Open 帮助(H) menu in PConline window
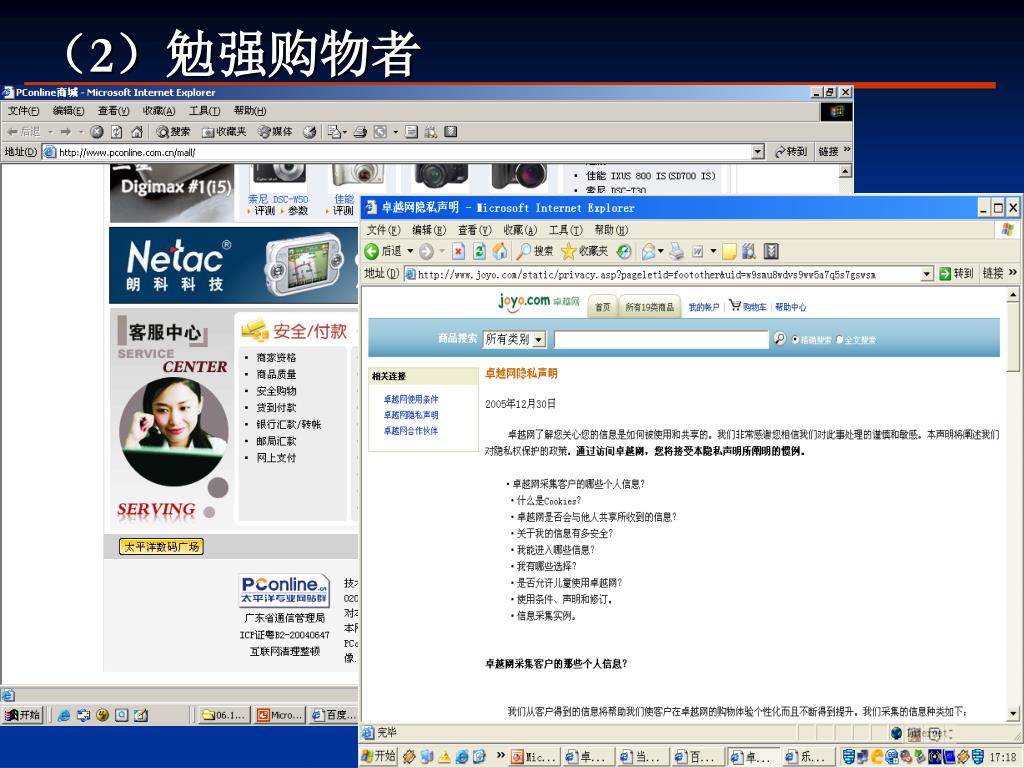Screen dimensions: 1024x768 (x=249, y=111)
